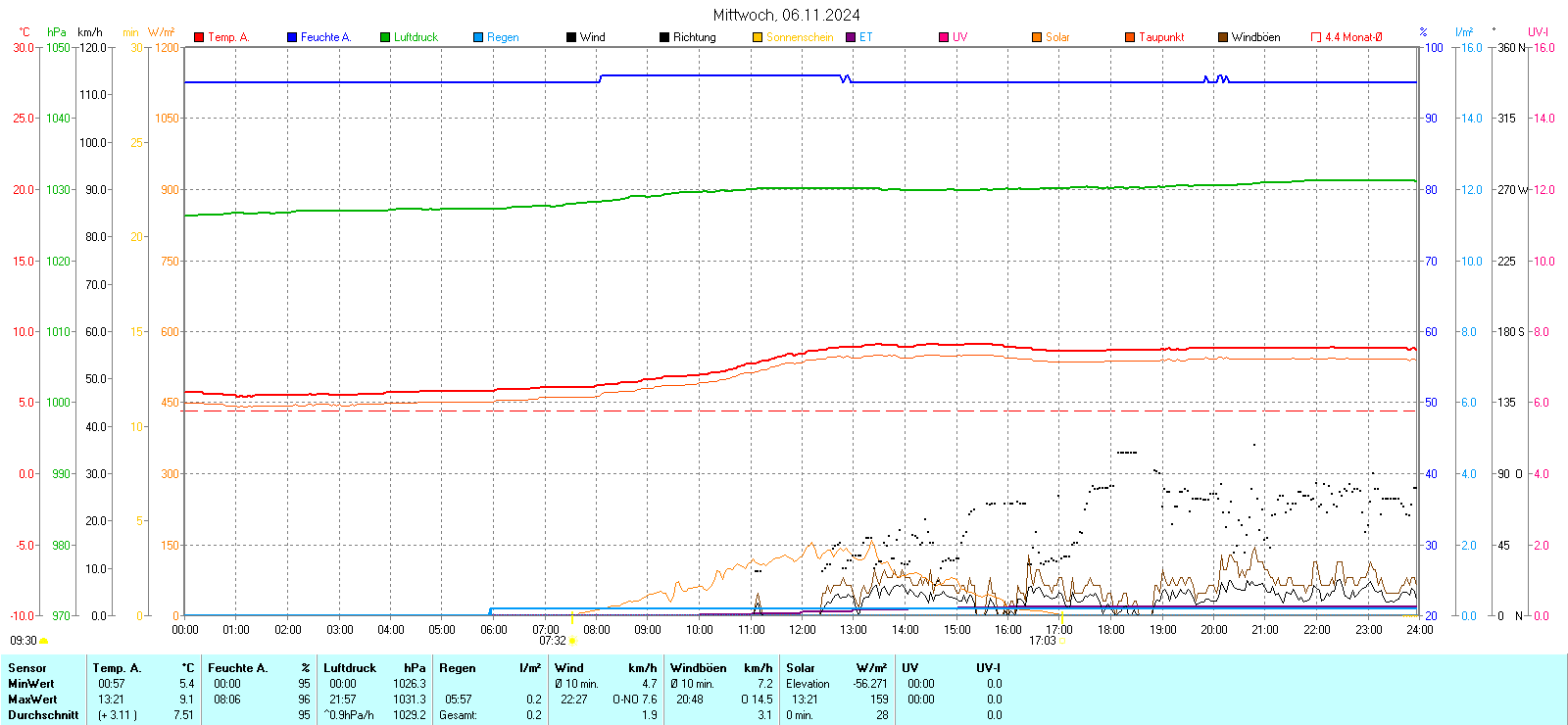
Task: Click the Windböen km/h table header
Action: [721, 668]
